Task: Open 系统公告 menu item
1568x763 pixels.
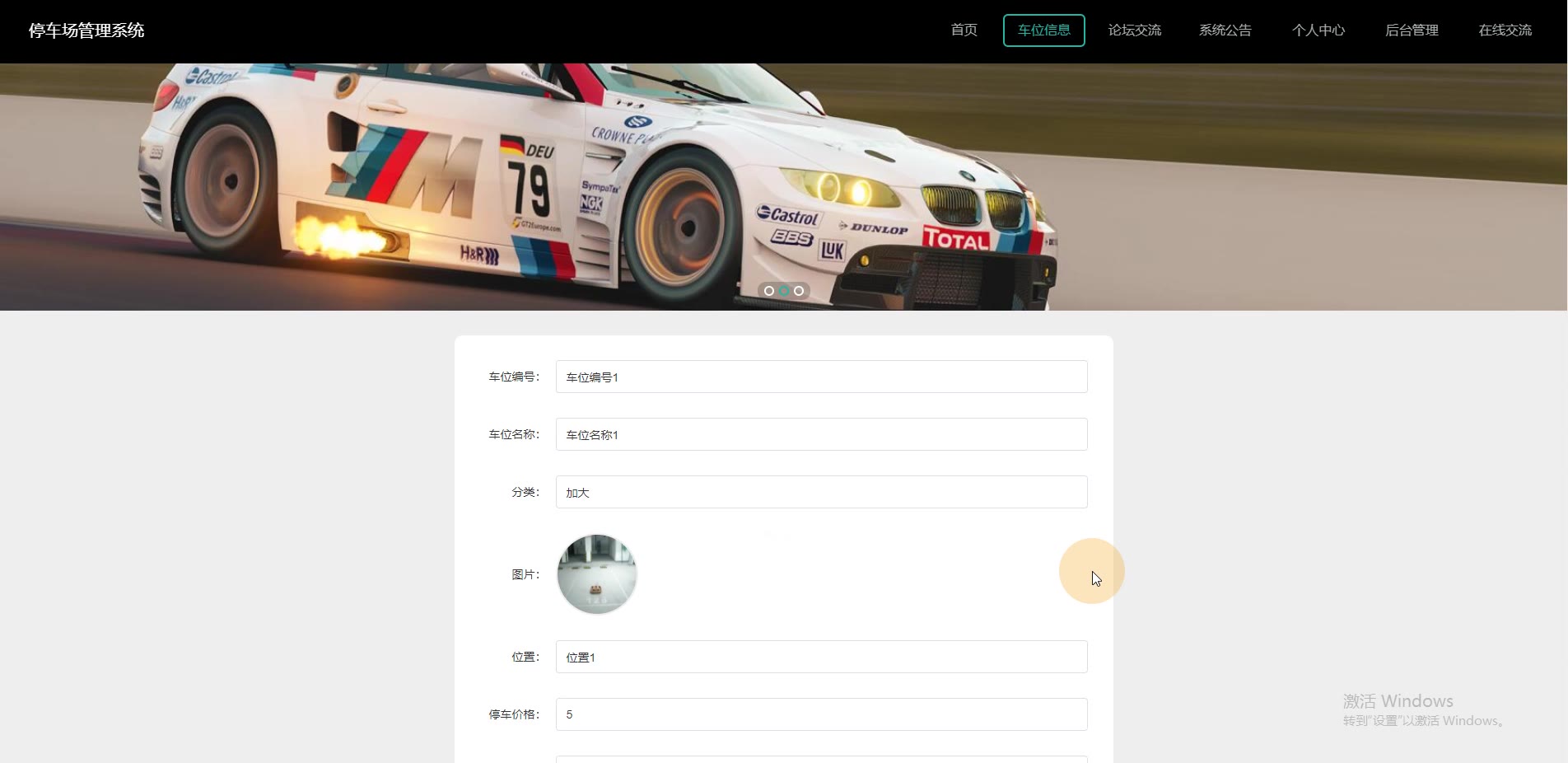Action: point(1225,30)
